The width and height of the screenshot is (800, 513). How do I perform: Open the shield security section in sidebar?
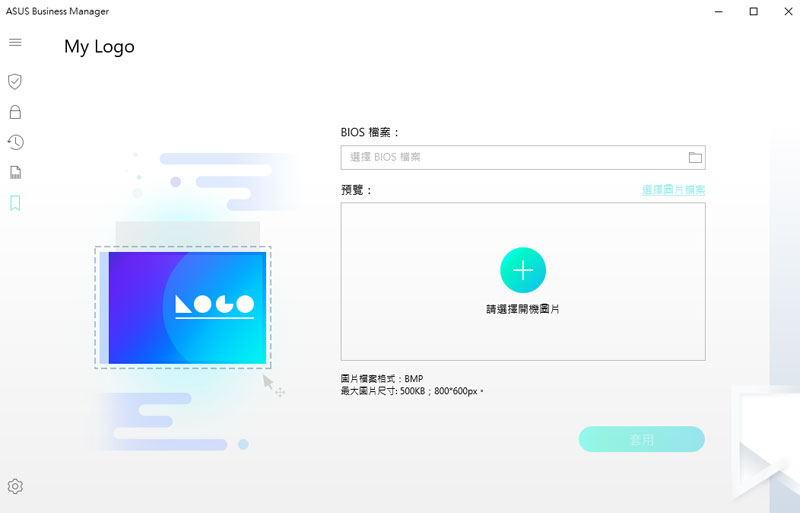pyautogui.click(x=15, y=81)
